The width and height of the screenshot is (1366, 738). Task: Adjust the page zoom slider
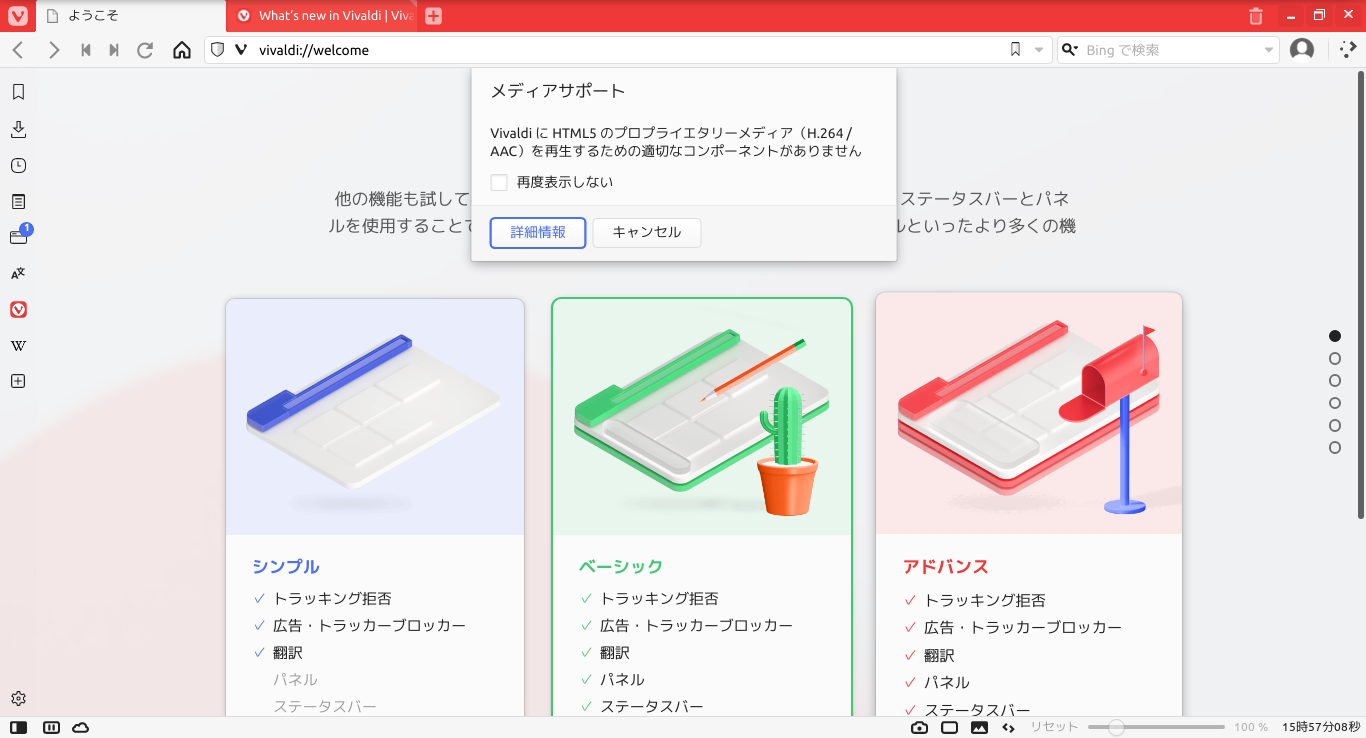point(1156,727)
